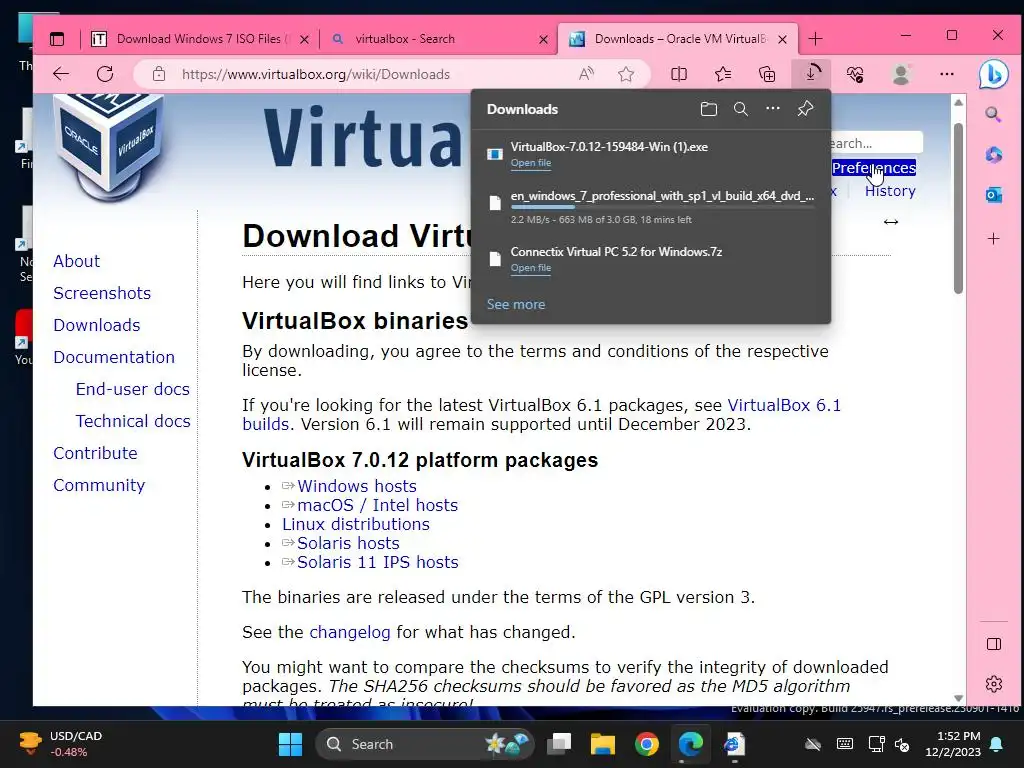This screenshot has height=768, width=1024.
Task: Close the virtualbox - Search tab
Action: 543,39
